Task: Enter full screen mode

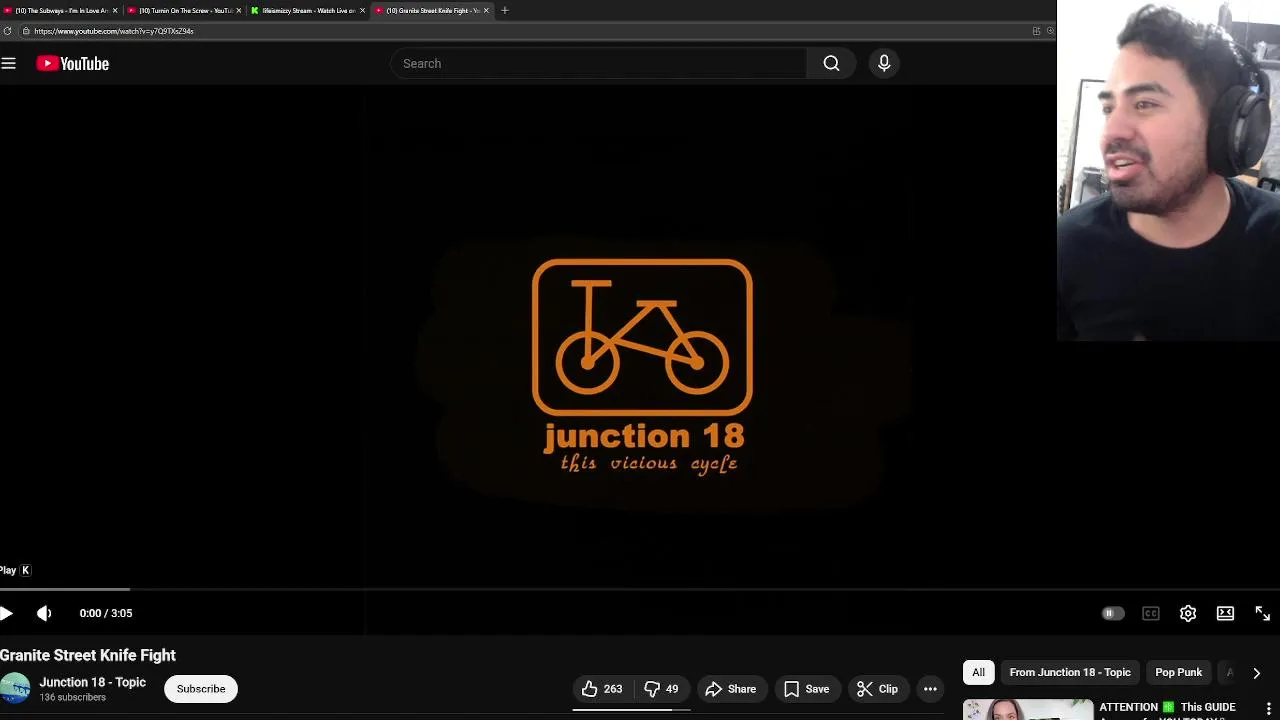Action: [1262, 613]
